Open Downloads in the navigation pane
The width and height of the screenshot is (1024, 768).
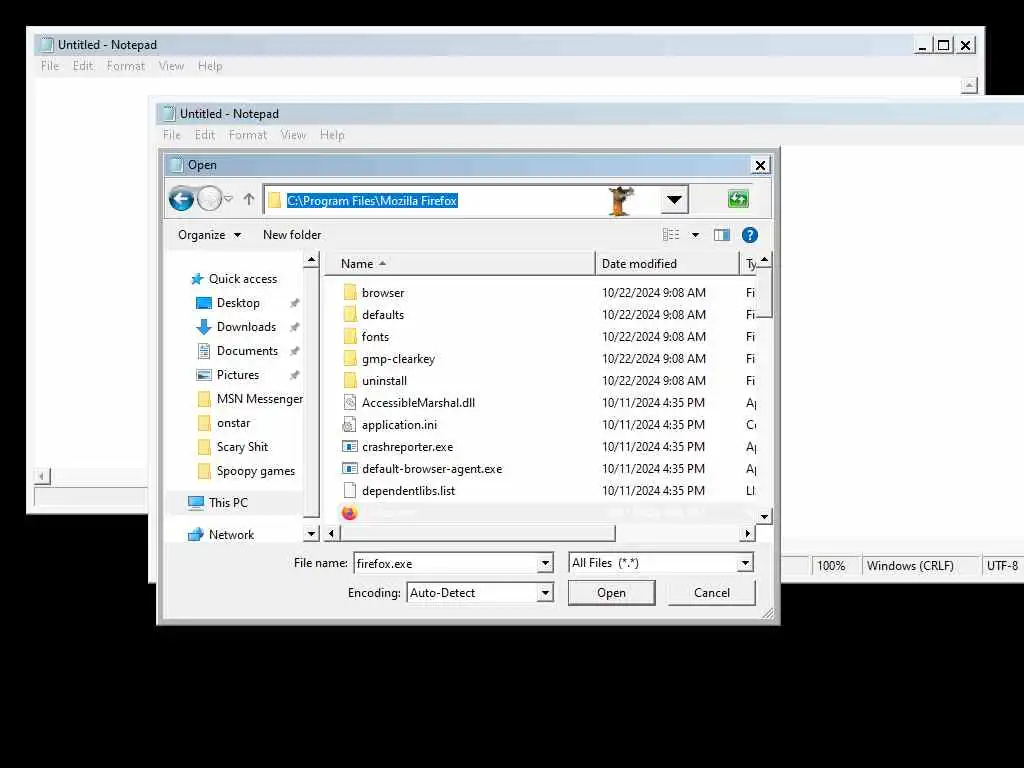236,327
